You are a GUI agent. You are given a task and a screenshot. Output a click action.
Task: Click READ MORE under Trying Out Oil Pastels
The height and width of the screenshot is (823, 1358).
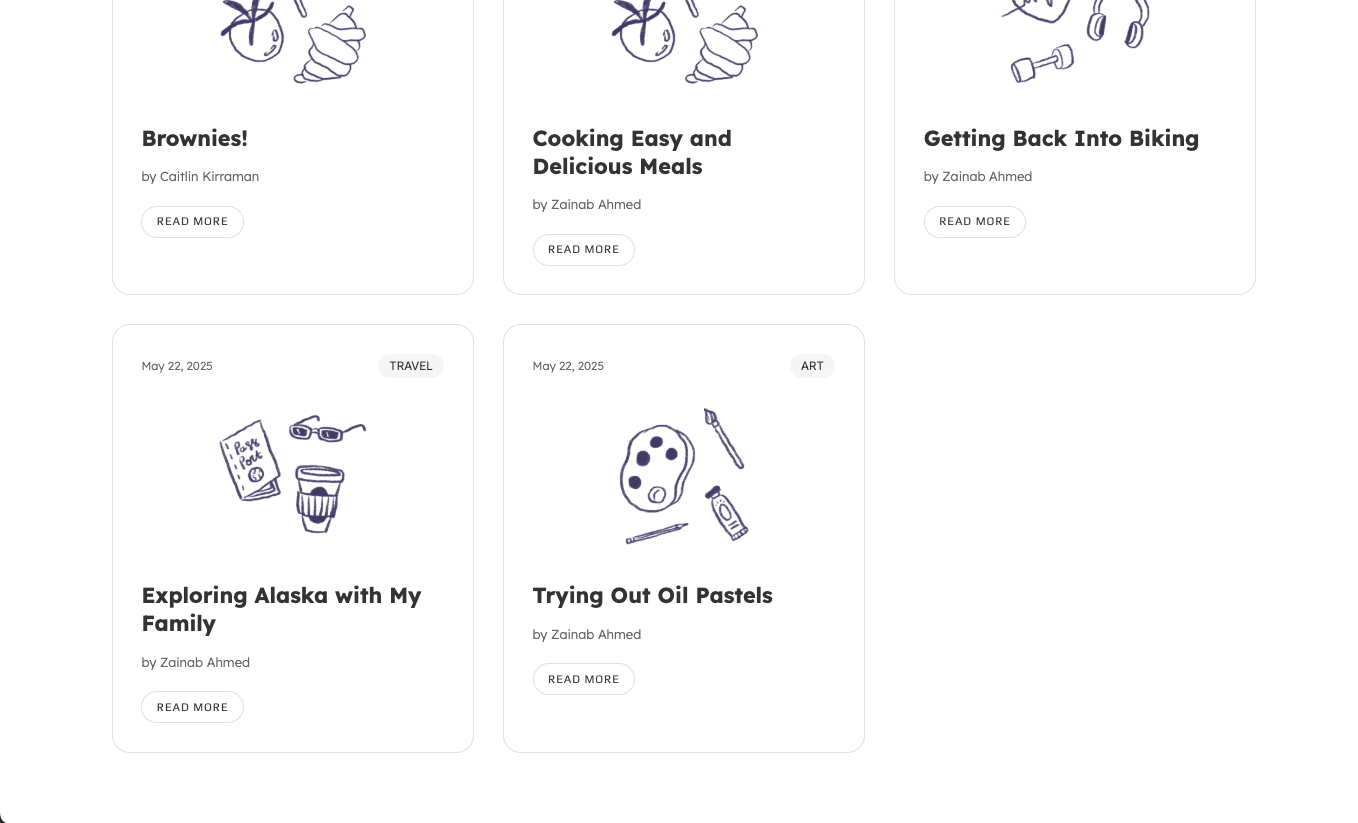pyautogui.click(x=583, y=679)
